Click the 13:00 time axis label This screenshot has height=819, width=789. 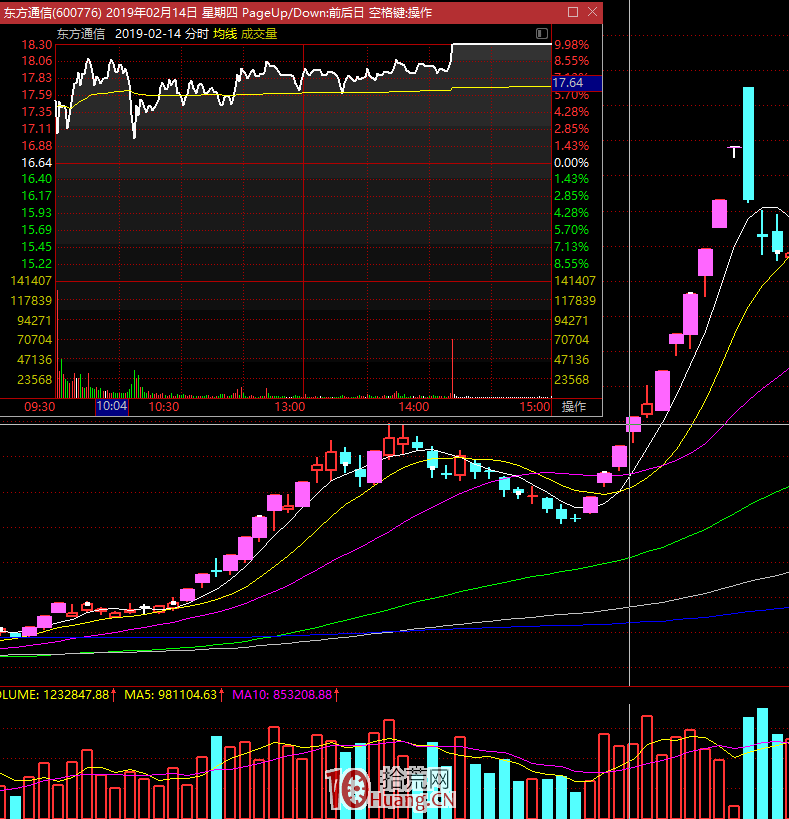pos(290,406)
